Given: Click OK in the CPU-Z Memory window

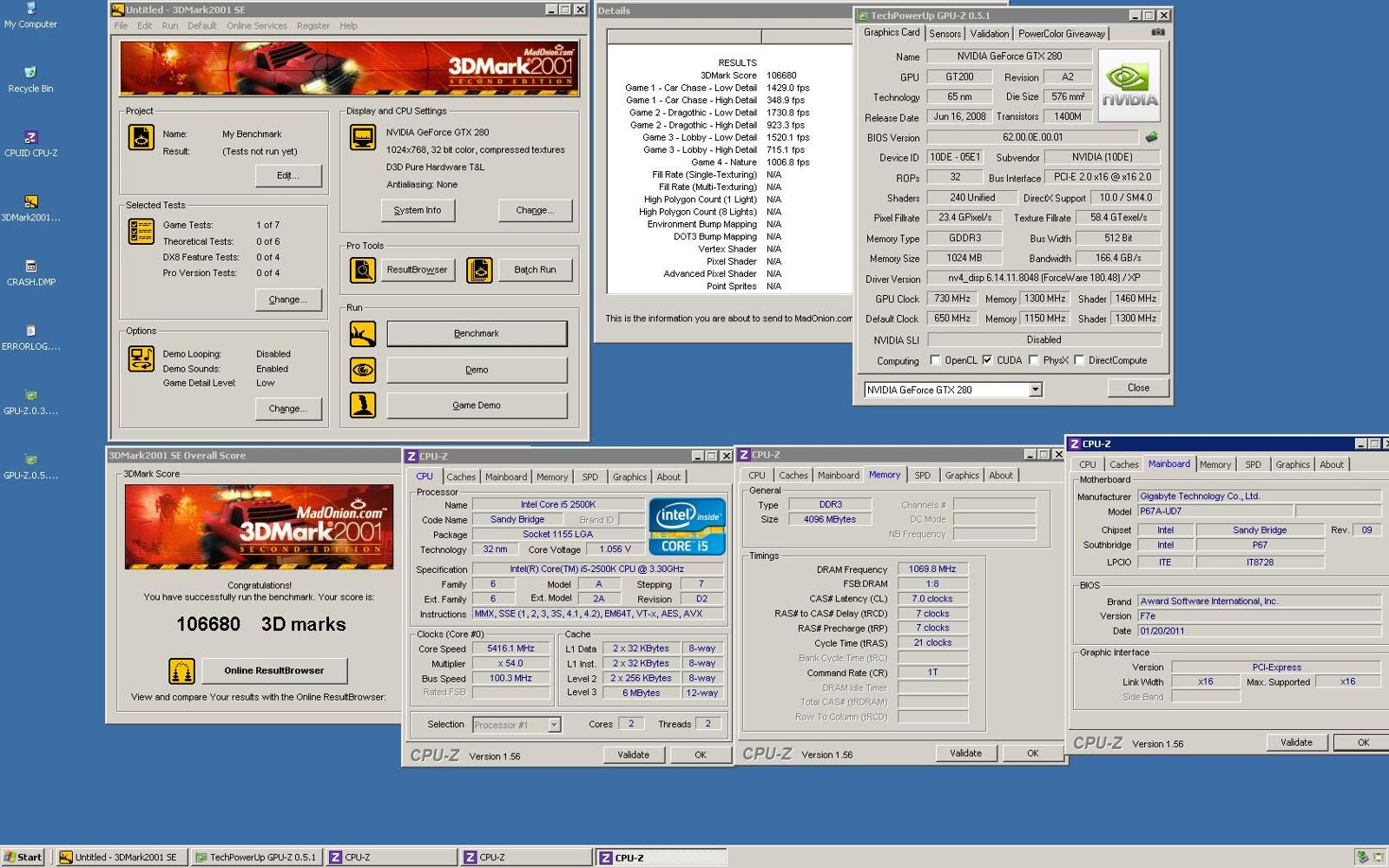Looking at the screenshot, I should pyautogui.click(x=1032, y=753).
